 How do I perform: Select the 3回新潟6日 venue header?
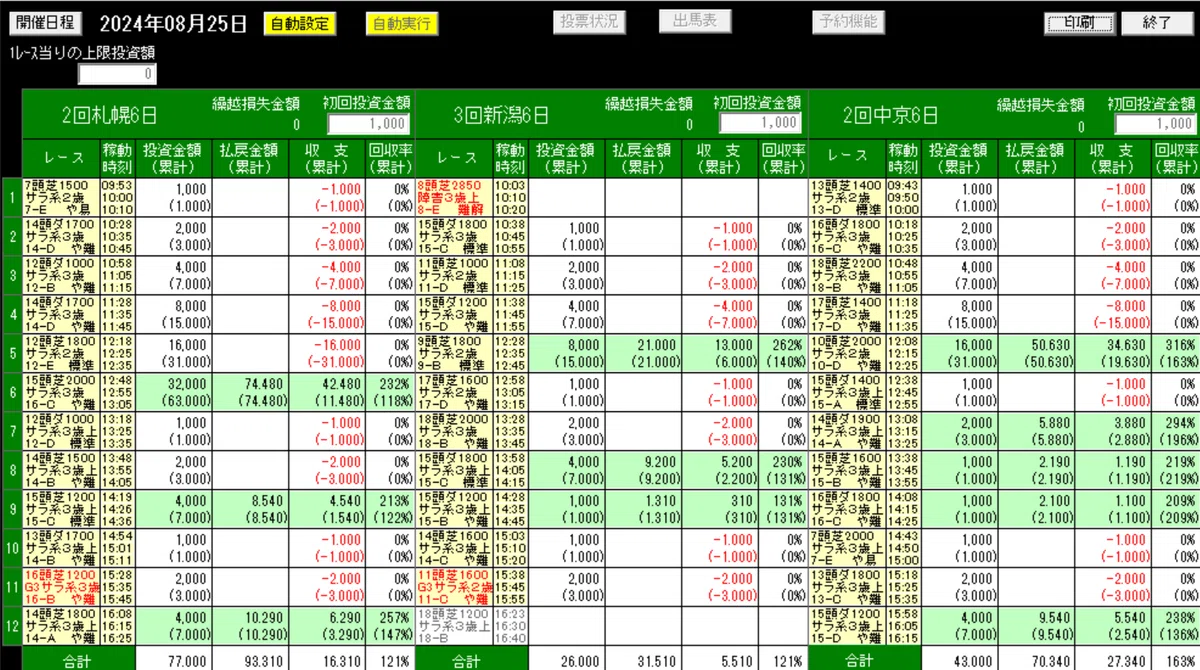pyautogui.click(x=501, y=116)
